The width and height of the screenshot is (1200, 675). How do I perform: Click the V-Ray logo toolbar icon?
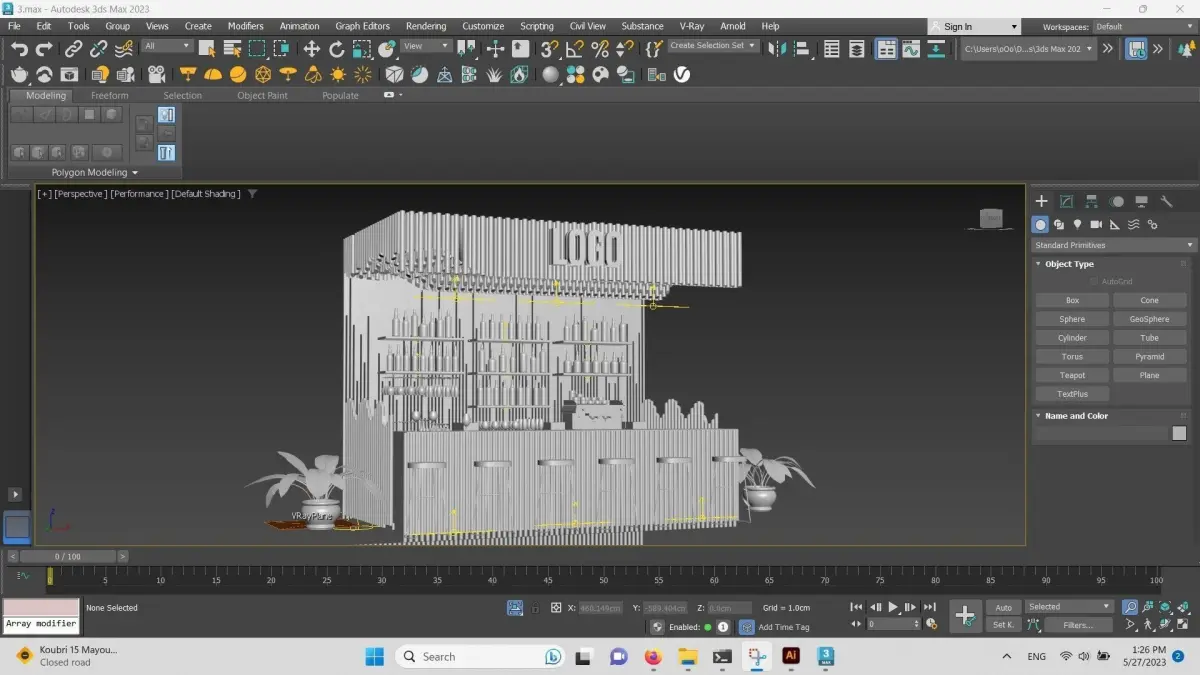682,74
